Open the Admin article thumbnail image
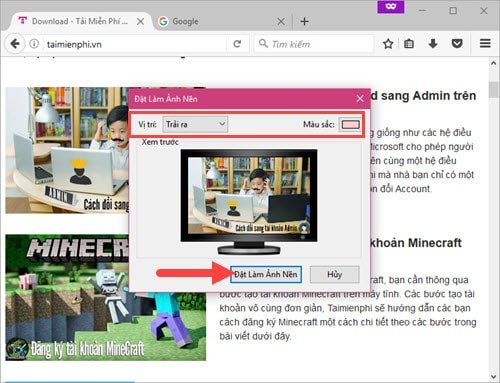The image size is (500, 383). point(67,150)
